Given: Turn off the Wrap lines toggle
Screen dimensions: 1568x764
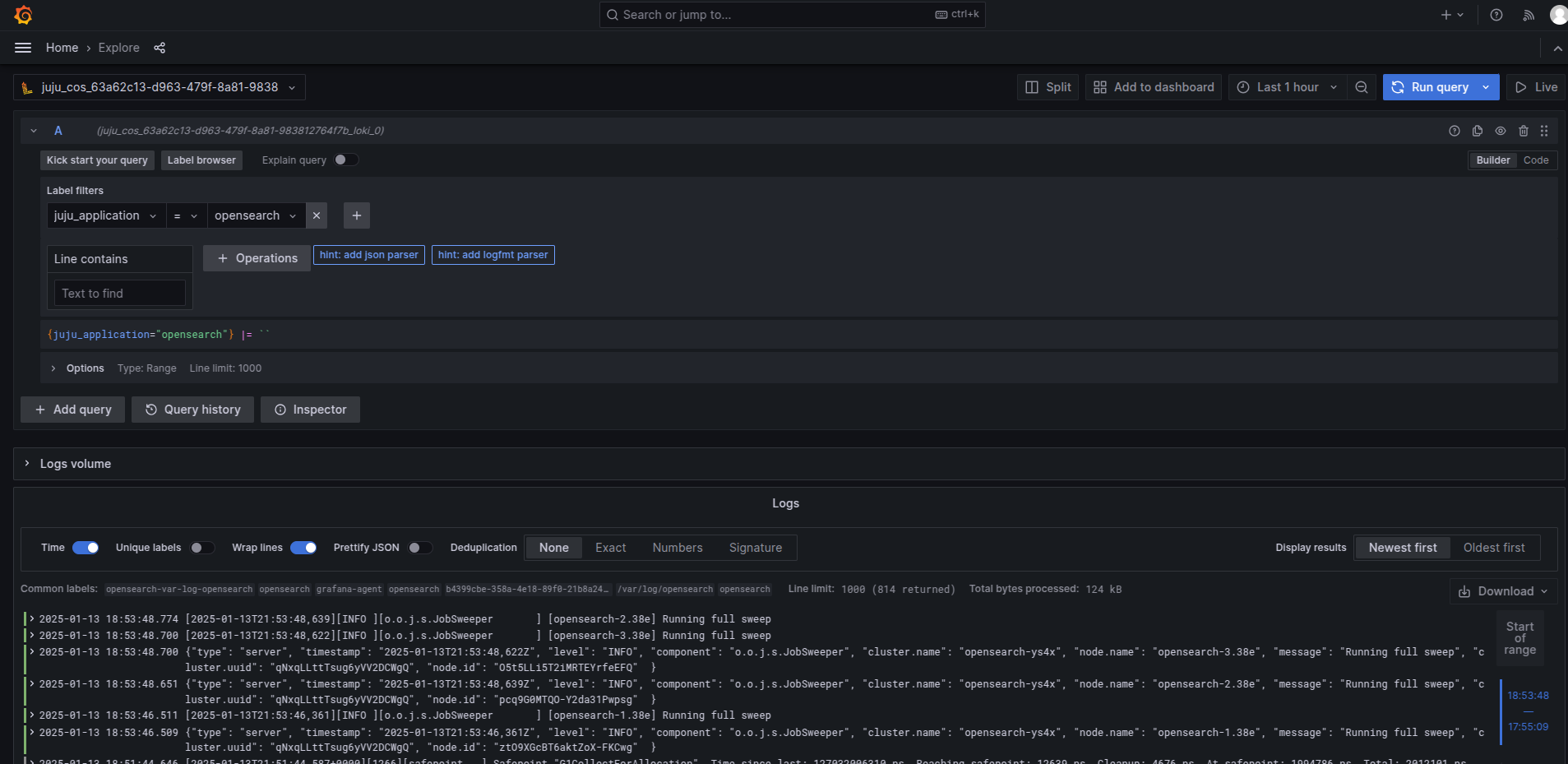Looking at the screenshot, I should tap(303, 548).
